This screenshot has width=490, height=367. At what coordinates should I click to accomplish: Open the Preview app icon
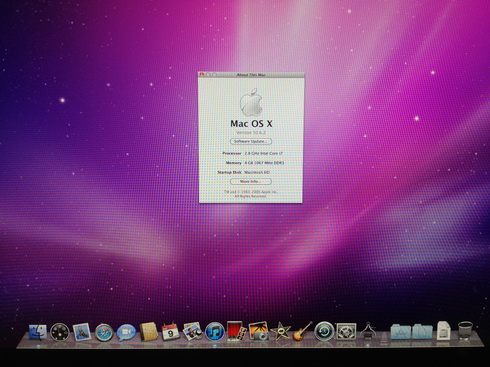pyautogui.click(x=192, y=331)
